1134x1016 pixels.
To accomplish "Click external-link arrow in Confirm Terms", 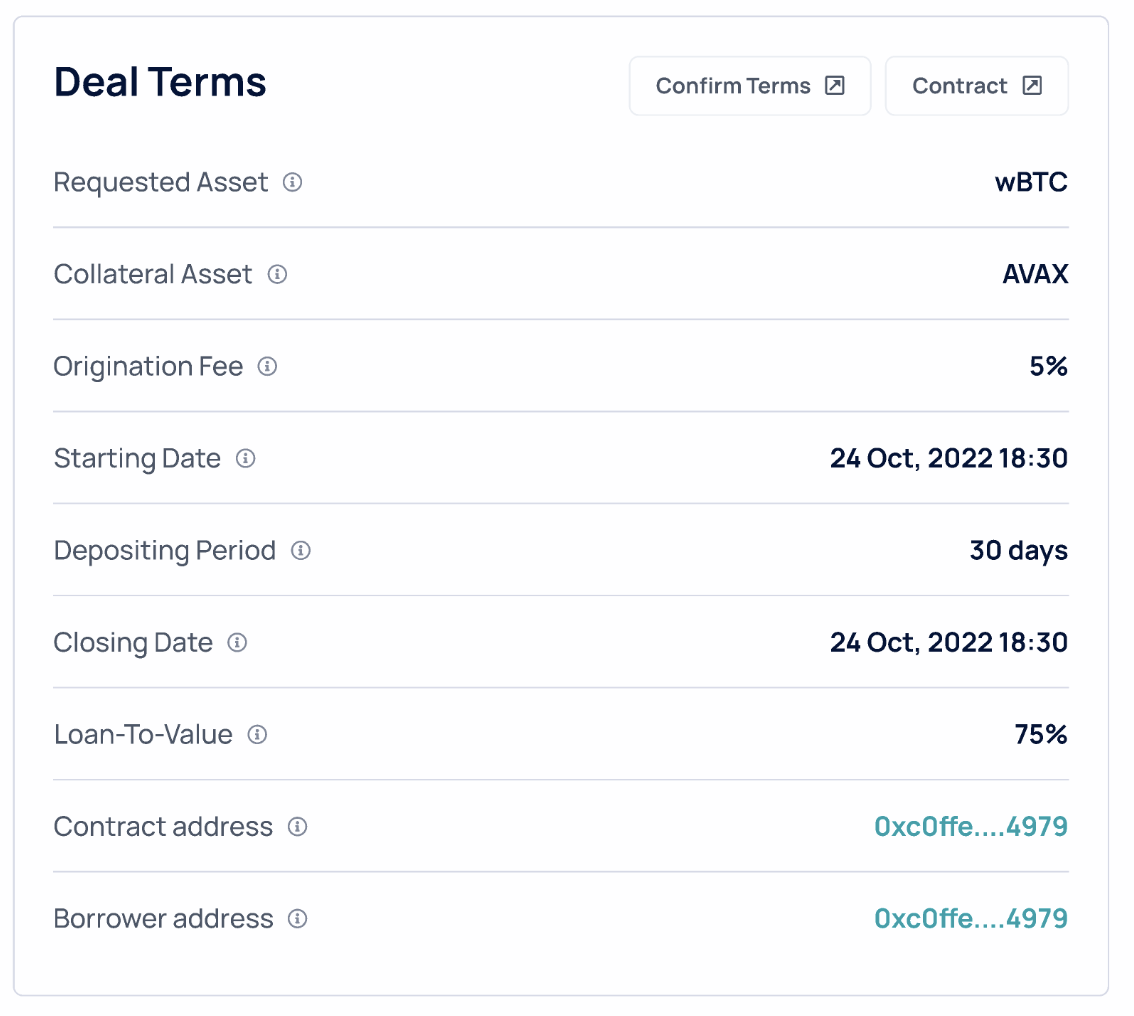I will point(834,86).
